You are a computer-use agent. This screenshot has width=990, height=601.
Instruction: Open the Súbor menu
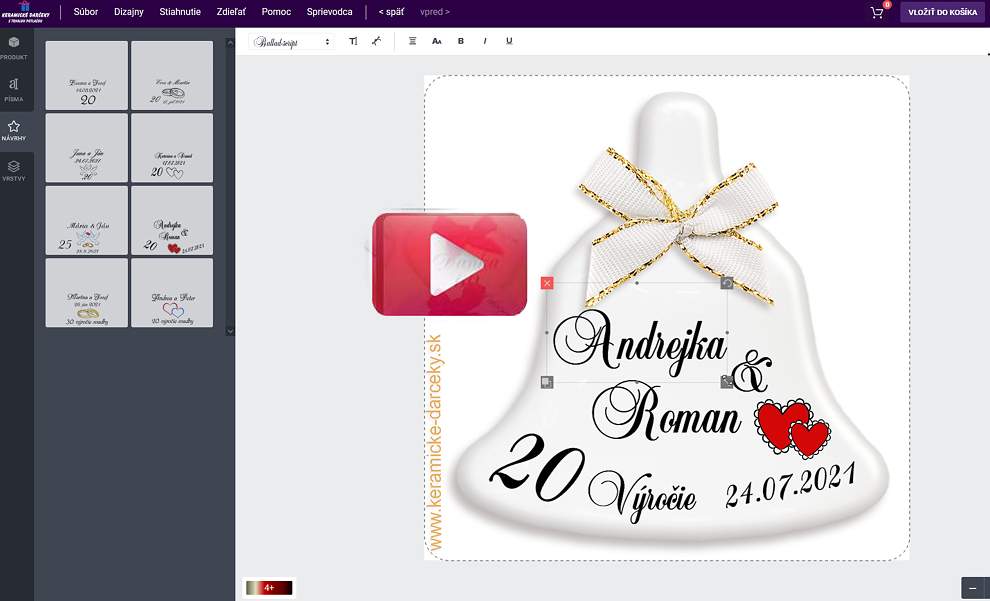(x=86, y=12)
